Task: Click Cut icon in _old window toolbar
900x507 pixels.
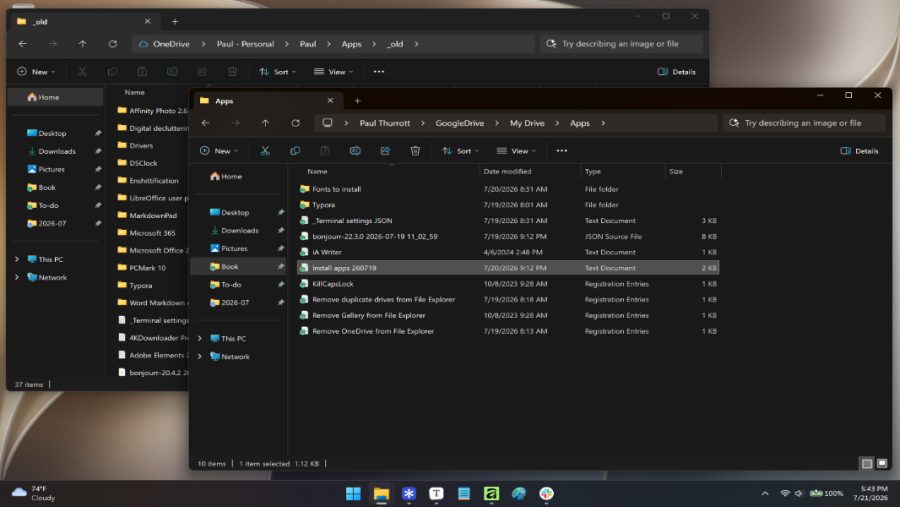Action: (x=83, y=72)
